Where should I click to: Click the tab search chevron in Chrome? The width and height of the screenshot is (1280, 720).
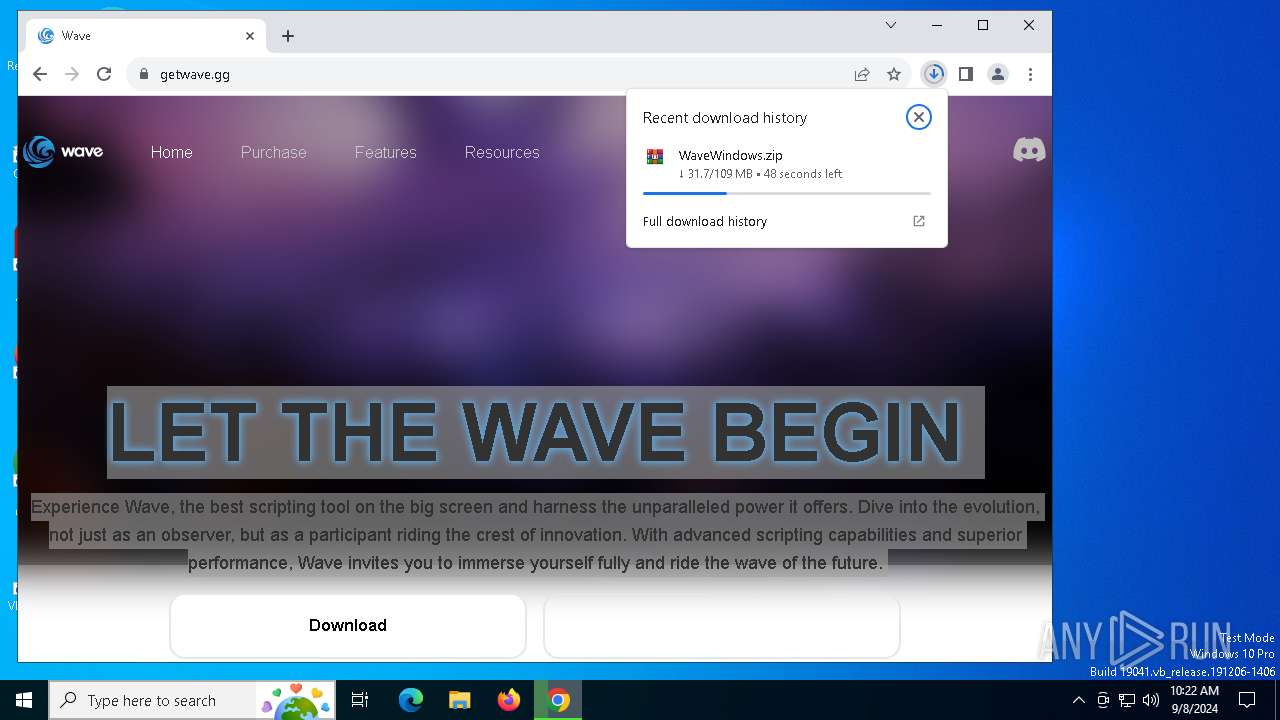(x=891, y=25)
